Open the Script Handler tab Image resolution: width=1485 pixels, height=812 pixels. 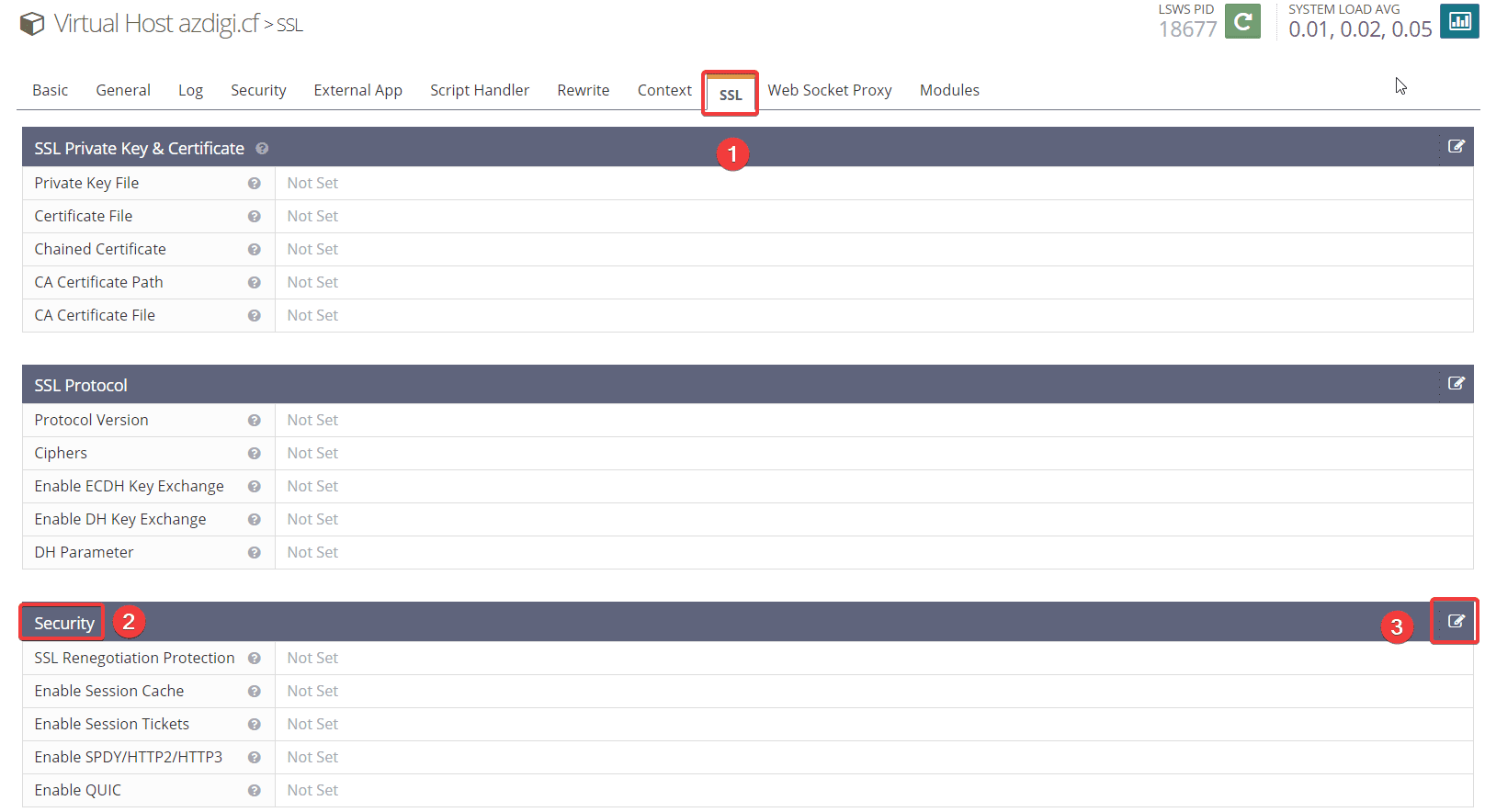point(480,90)
